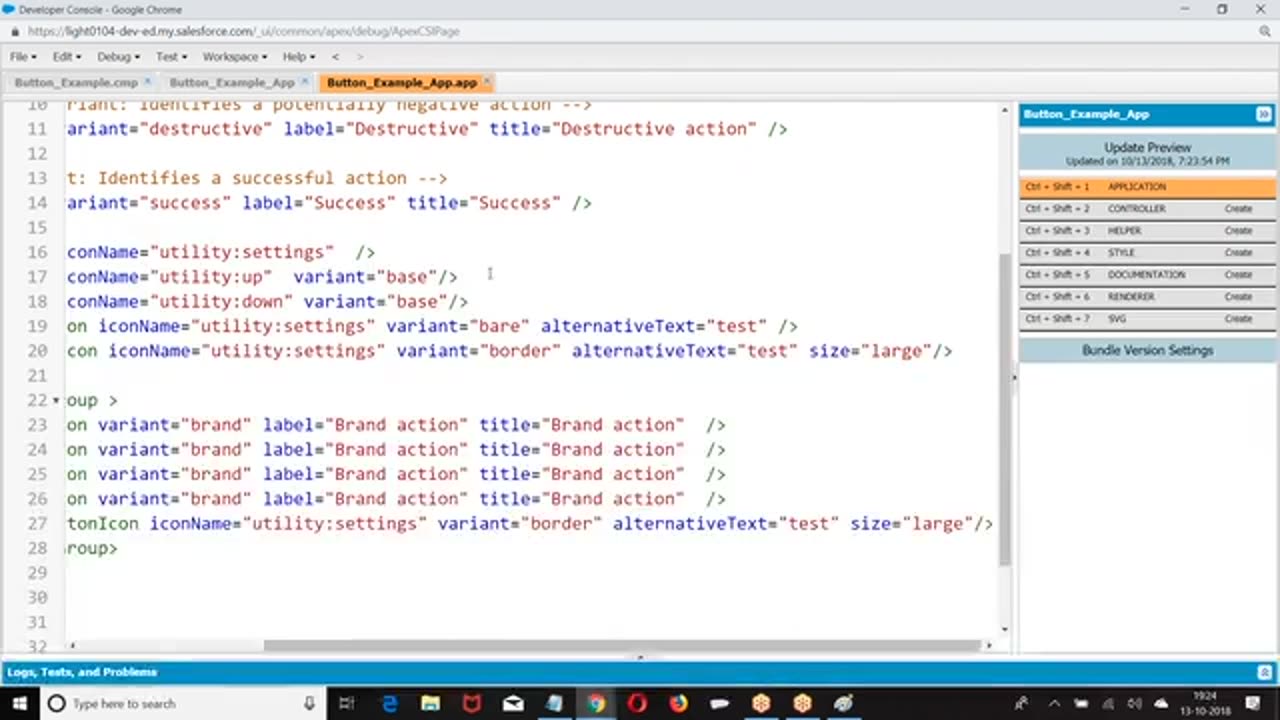Open Microsoft Edge from taskbar
The height and width of the screenshot is (720, 1280).
[x=390, y=703]
